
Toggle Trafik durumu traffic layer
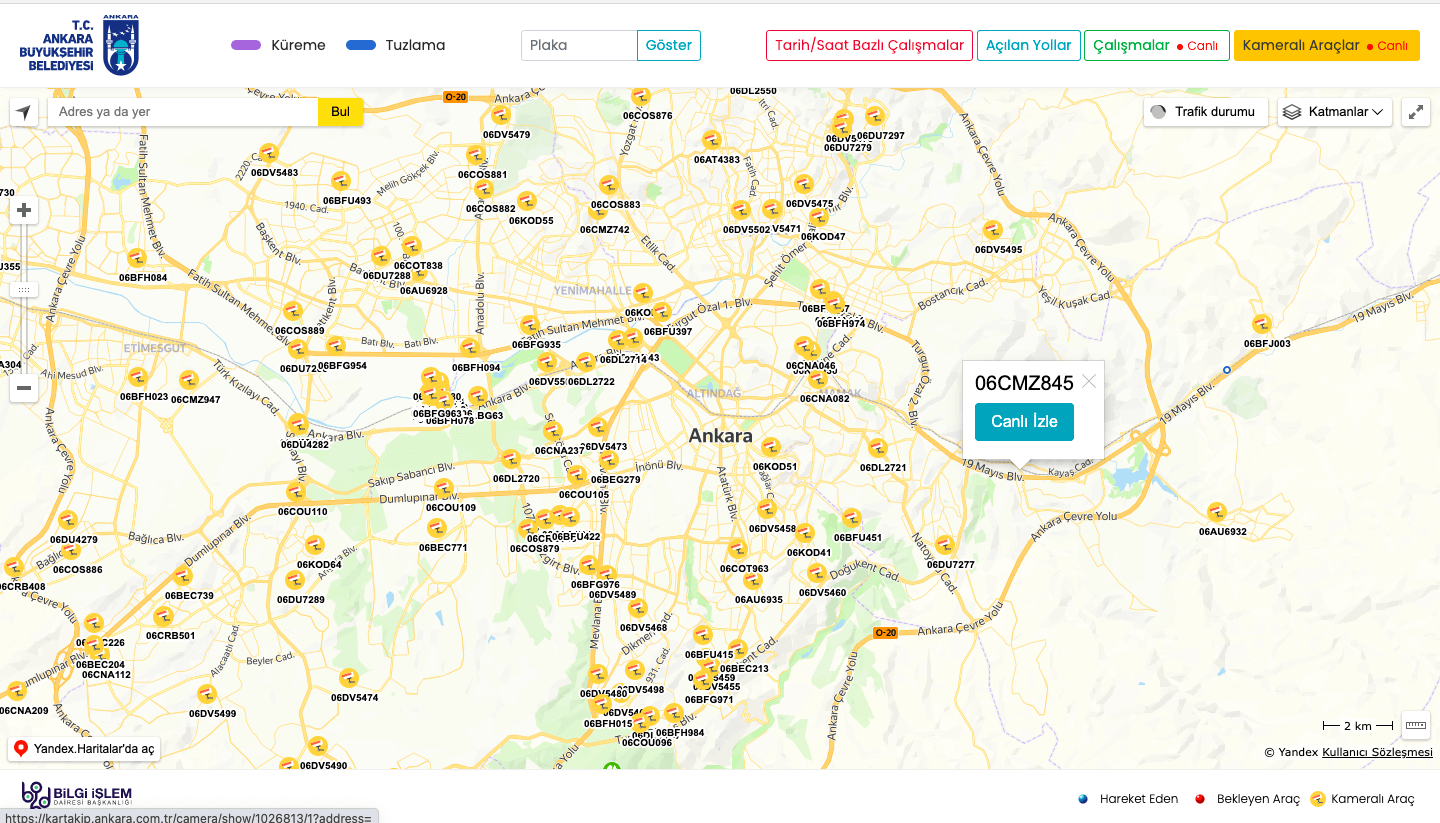point(1205,112)
